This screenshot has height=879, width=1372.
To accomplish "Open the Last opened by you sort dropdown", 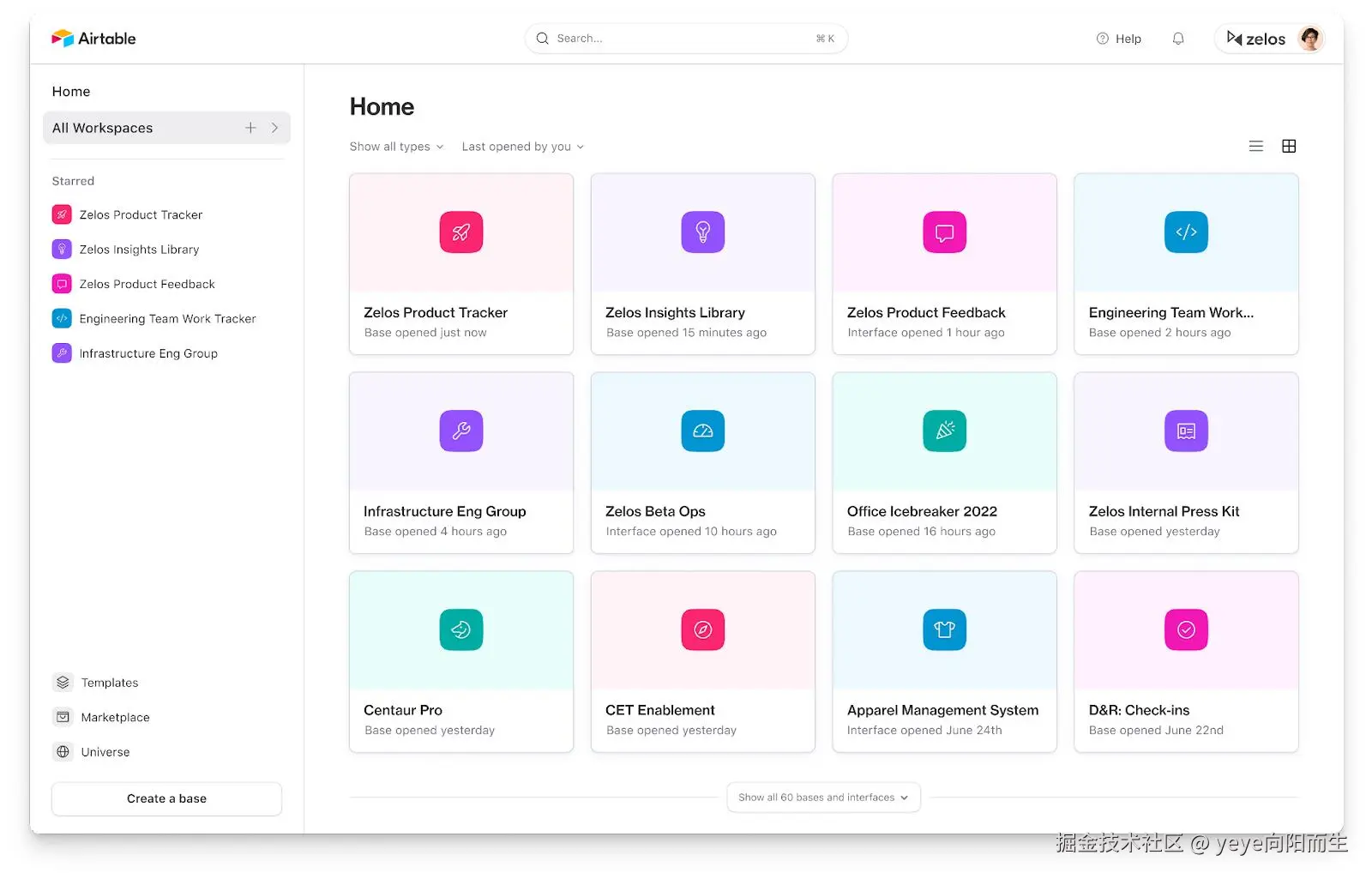I will (522, 147).
